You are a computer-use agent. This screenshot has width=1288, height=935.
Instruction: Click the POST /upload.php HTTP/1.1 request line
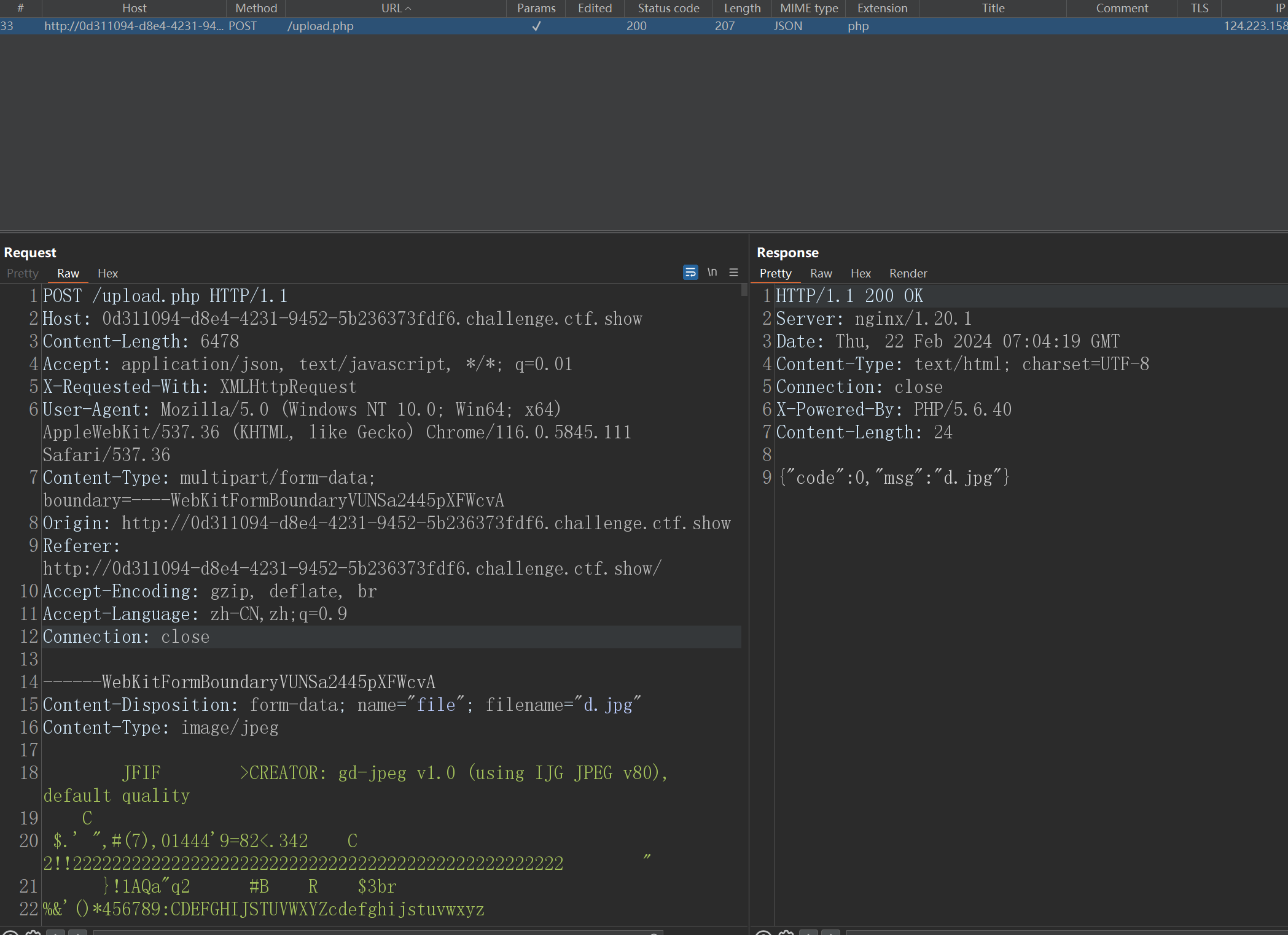tap(165, 296)
